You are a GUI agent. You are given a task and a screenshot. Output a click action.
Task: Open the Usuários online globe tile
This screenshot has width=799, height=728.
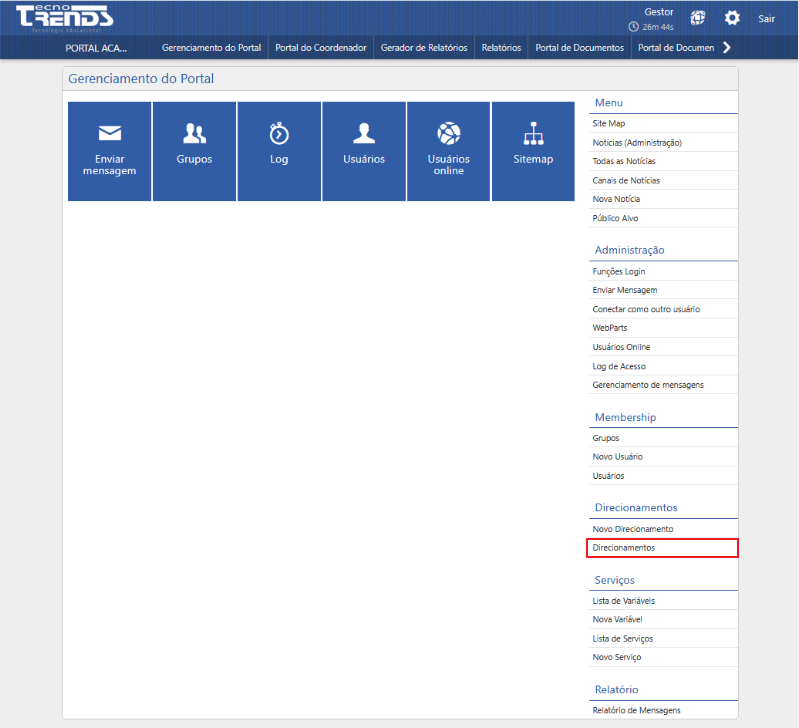pos(448,151)
